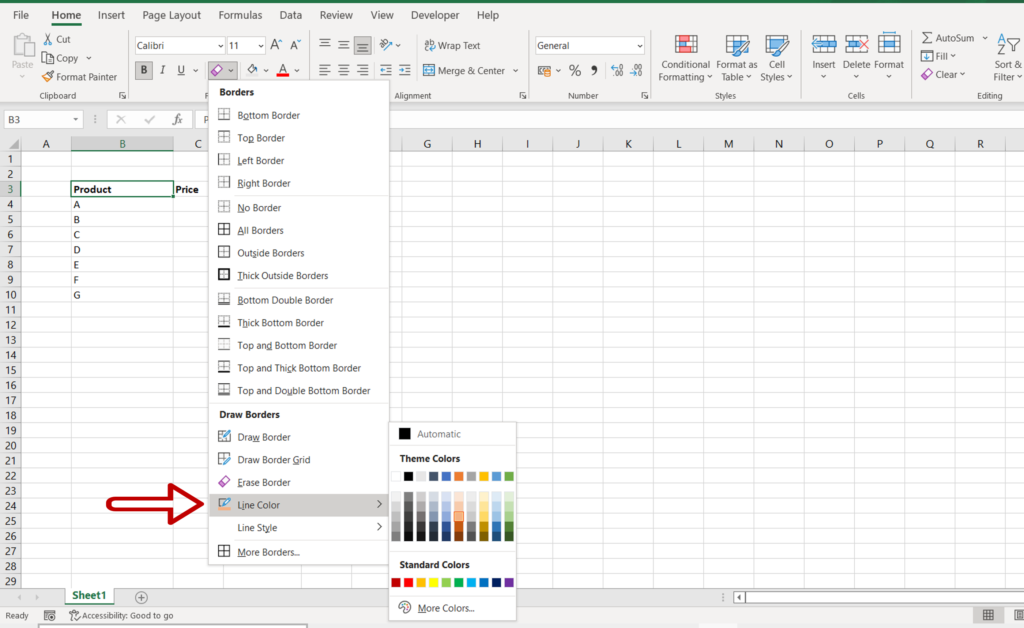Select the Format as Table icon
The height and width of the screenshot is (628, 1024).
(737, 46)
